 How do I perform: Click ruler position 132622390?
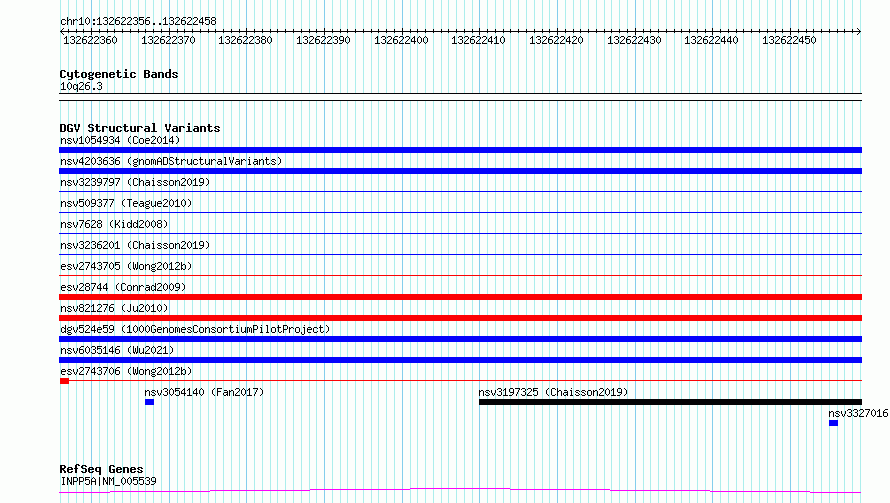(323, 40)
